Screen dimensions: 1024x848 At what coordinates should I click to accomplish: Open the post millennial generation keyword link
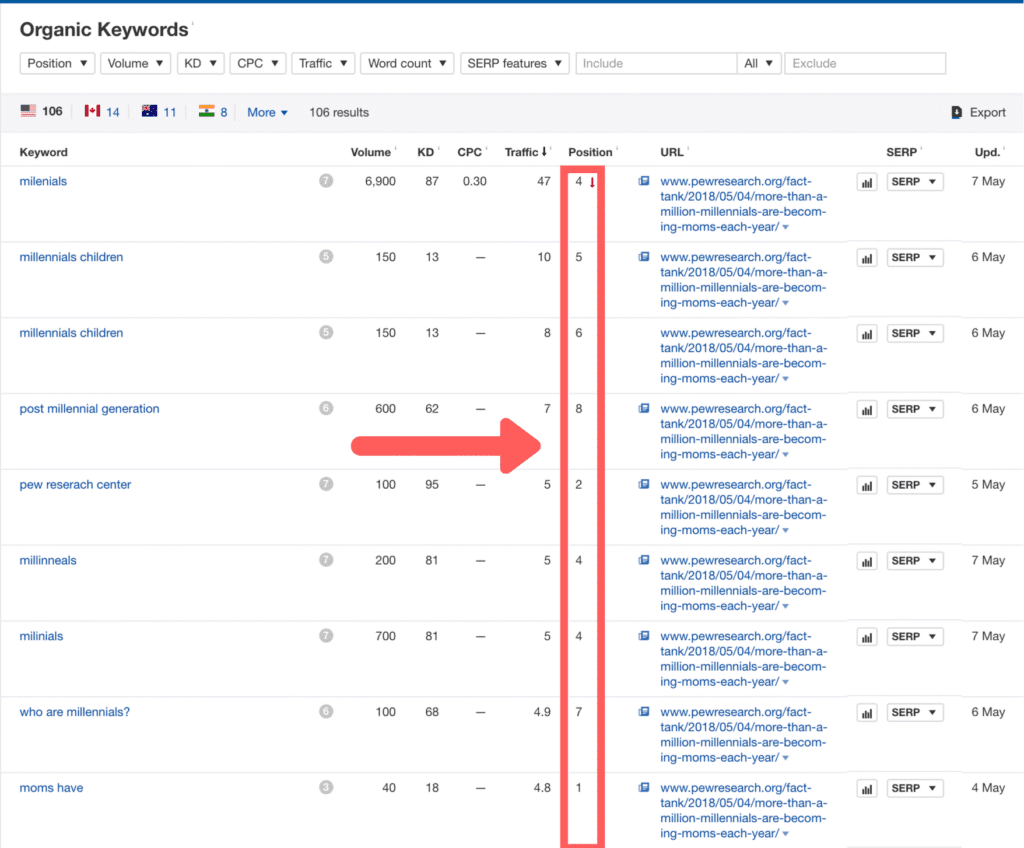pos(89,409)
